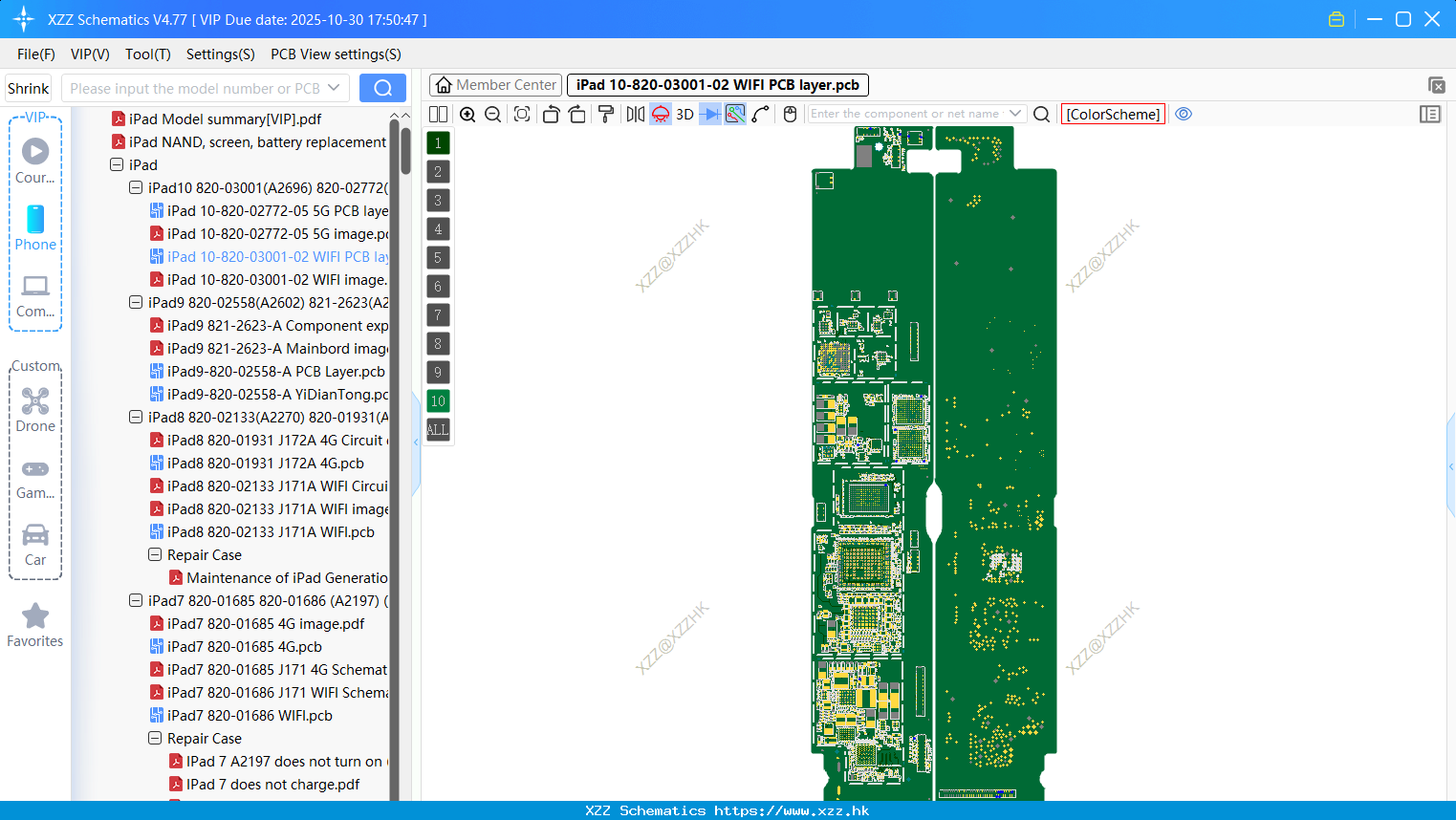Show PCB layer 1

[x=438, y=142]
